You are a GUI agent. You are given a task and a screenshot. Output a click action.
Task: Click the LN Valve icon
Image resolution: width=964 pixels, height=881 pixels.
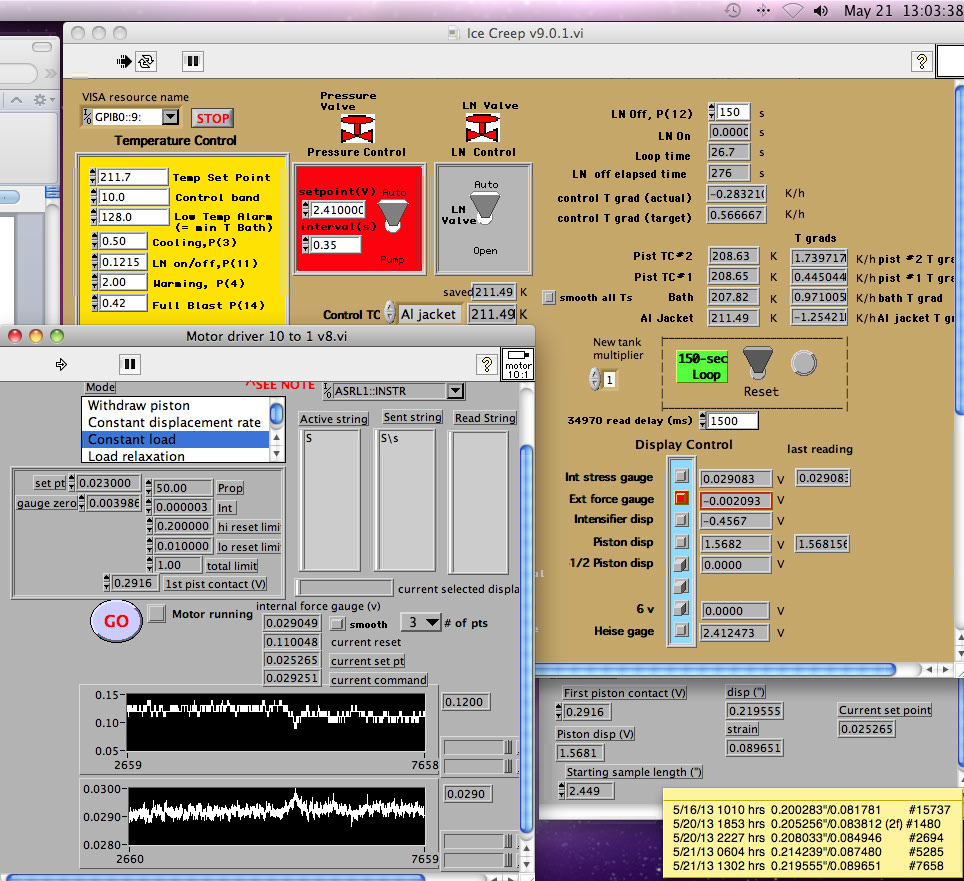pos(483,128)
